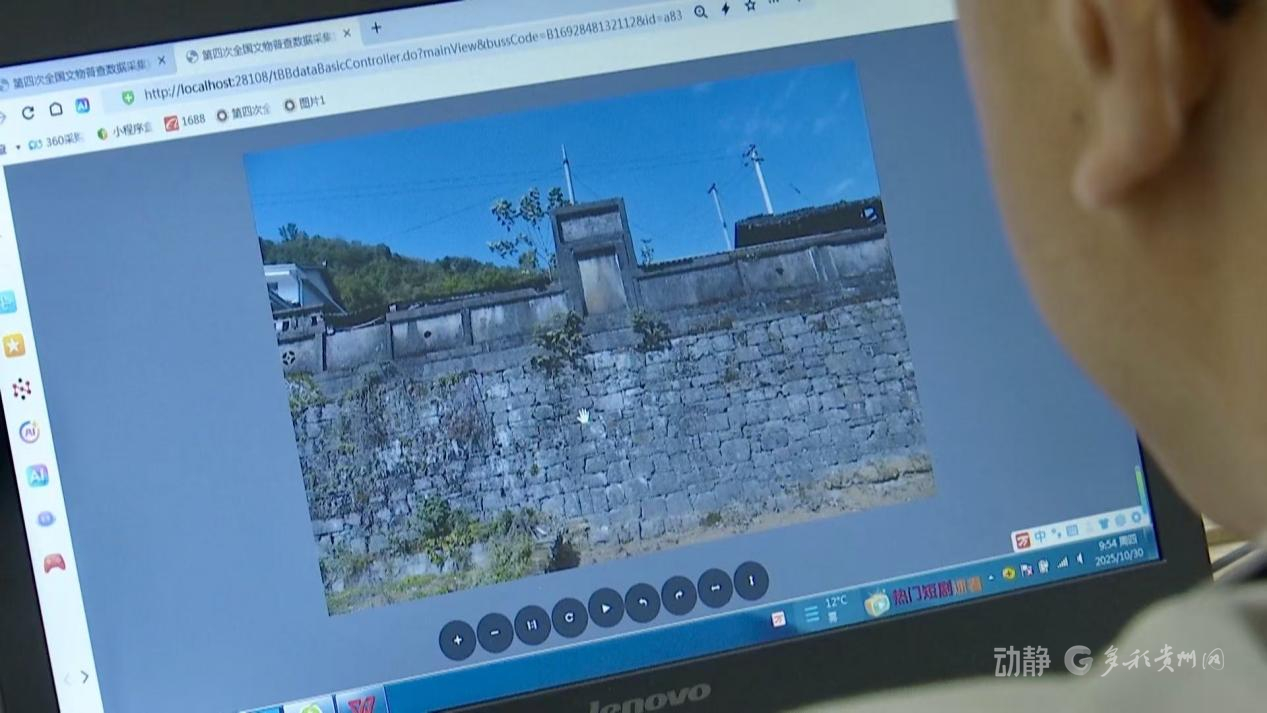Click the zoom out minus button
The height and width of the screenshot is (713, 1267).
tap(495, 632)
